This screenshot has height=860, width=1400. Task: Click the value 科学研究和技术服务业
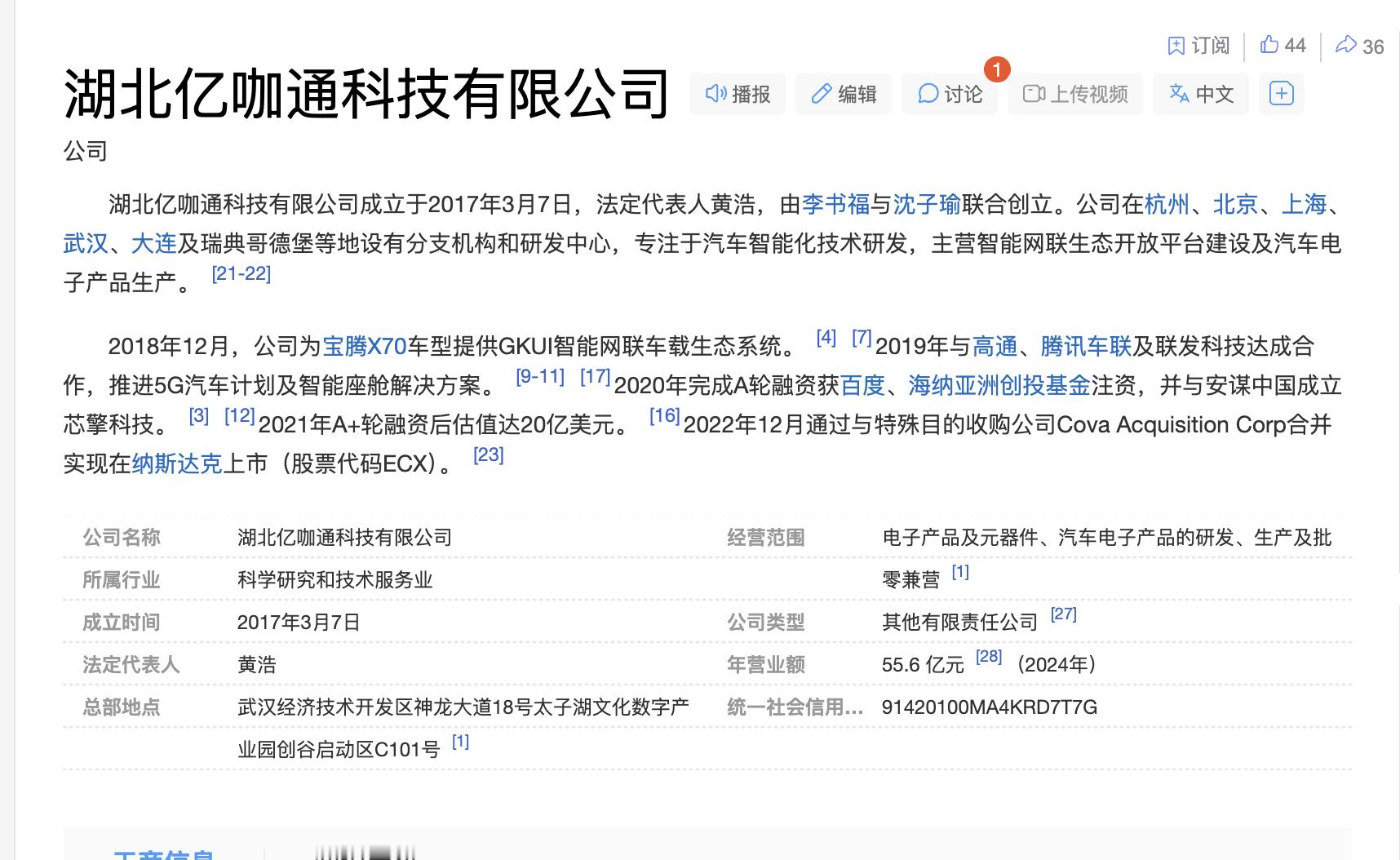[335, 580]
